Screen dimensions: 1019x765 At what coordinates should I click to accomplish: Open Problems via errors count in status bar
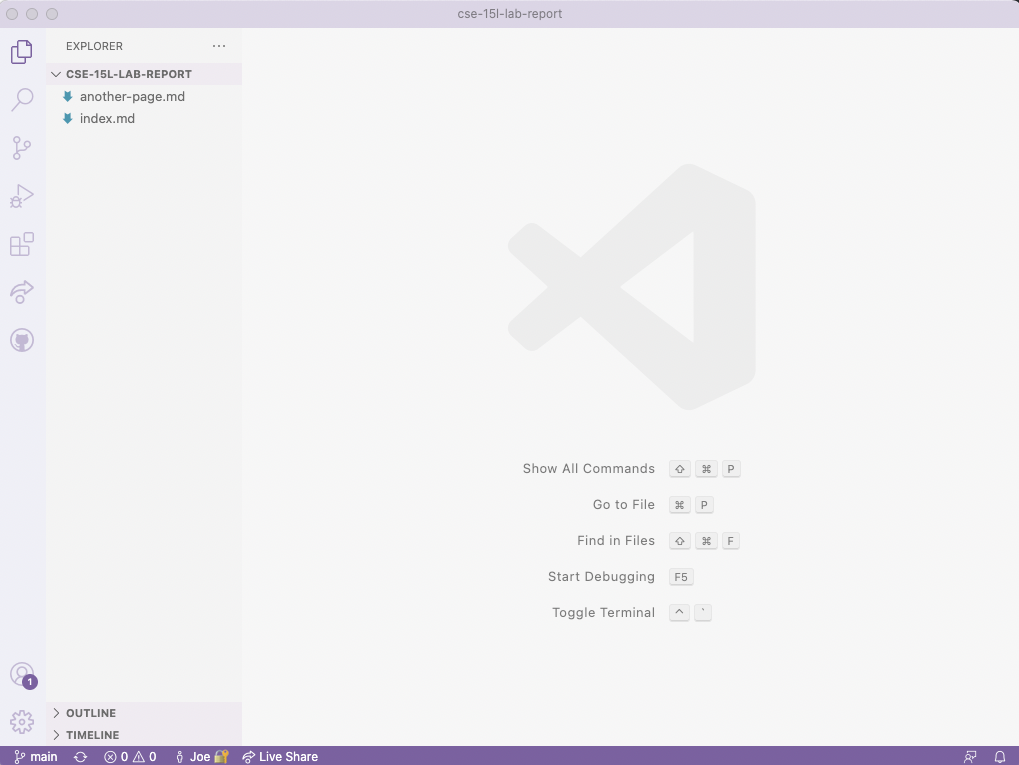[x=116, y=757]
